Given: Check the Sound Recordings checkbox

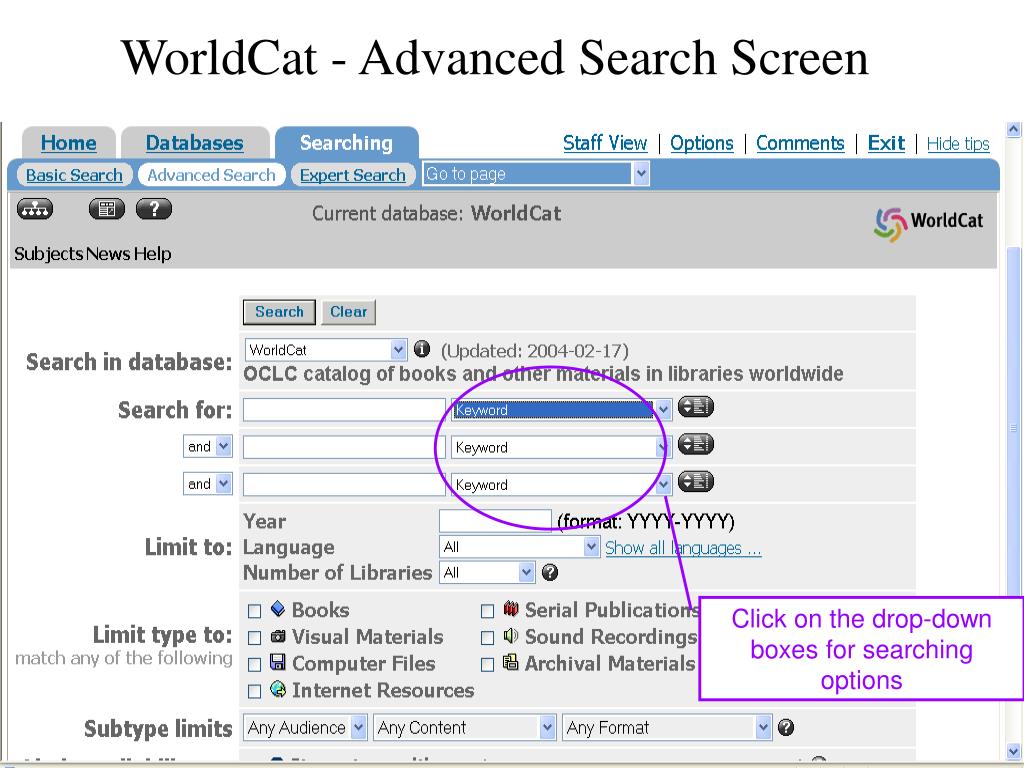Looking at the screenshot, I should (x=487, y=638).
